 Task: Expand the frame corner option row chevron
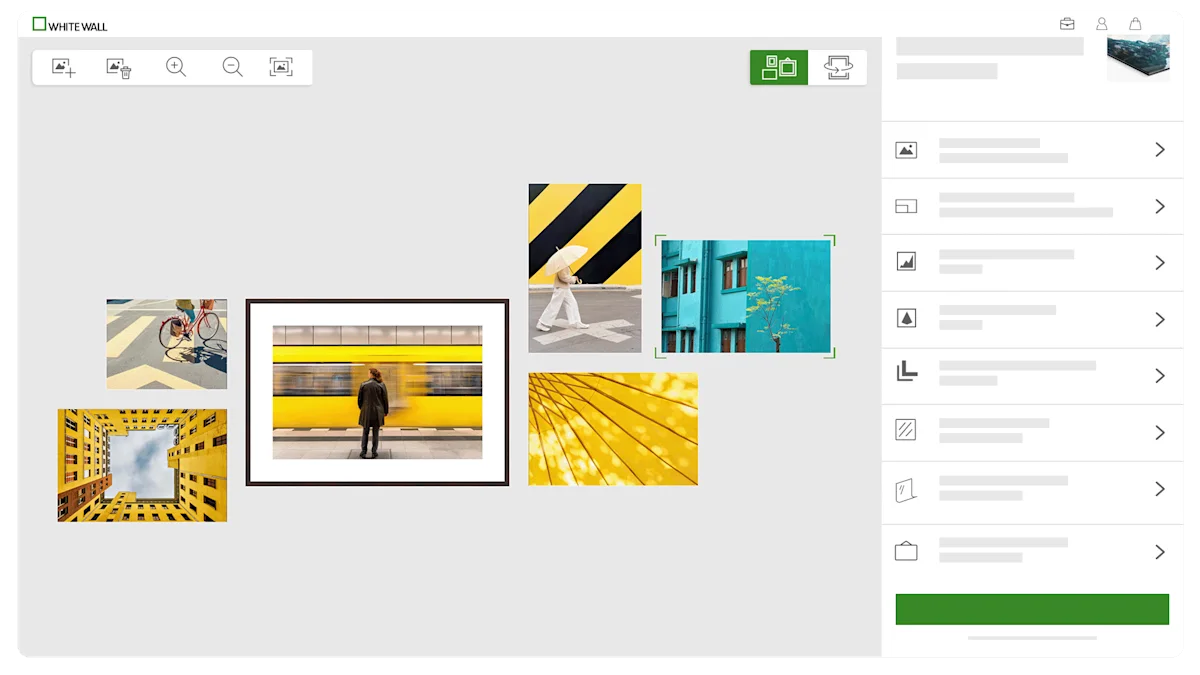[x=1160, y=376]
